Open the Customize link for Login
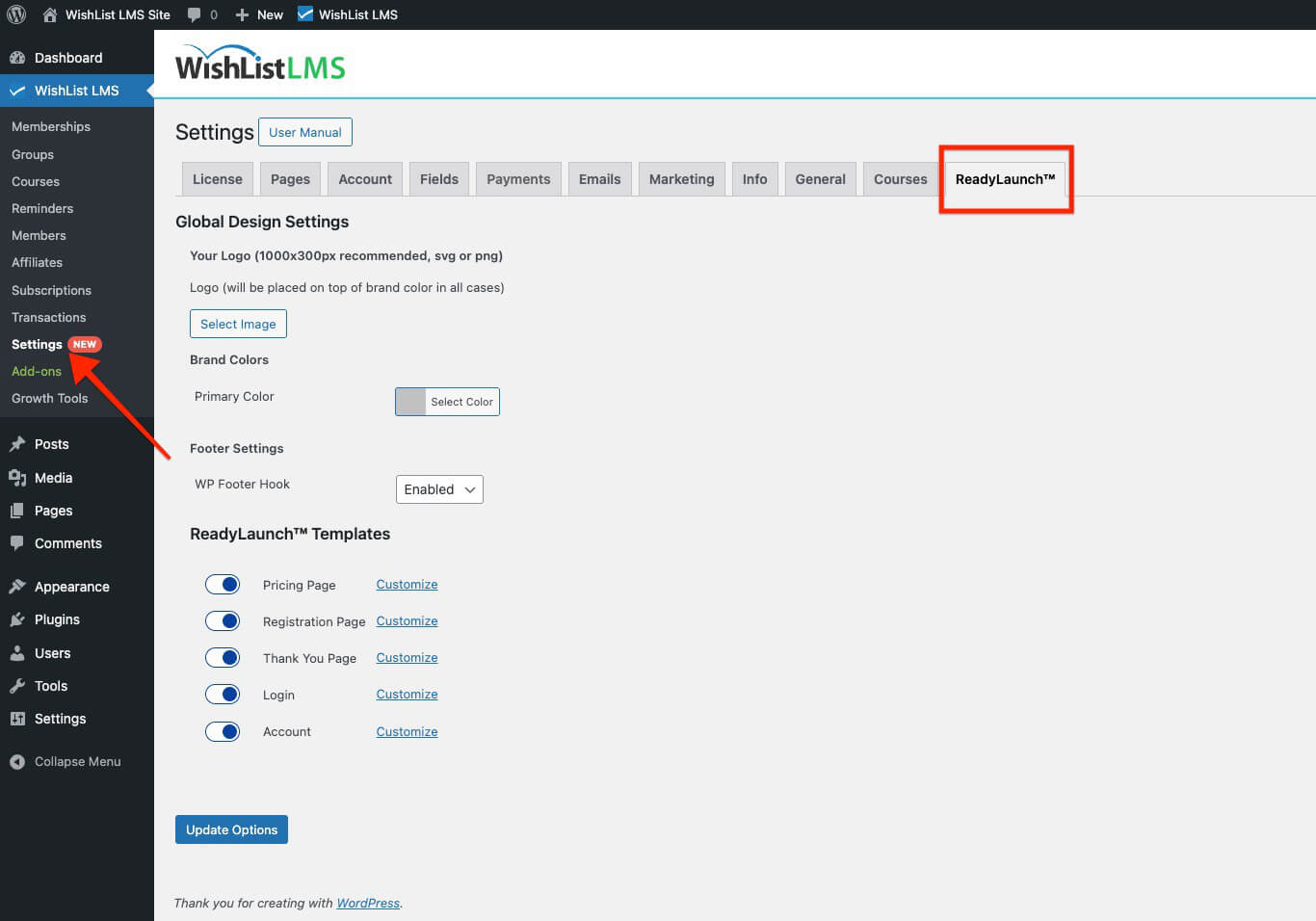This screenshot has width=1316, height=921. click(406, 694)
